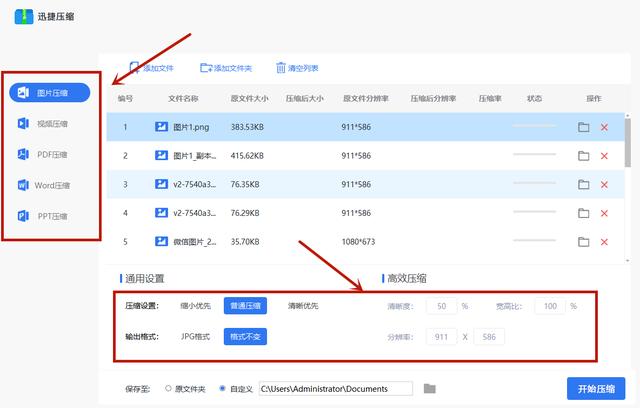Click the 宽高比 value field
Viewport: 640px width, 408px height.
click(550, 306)
